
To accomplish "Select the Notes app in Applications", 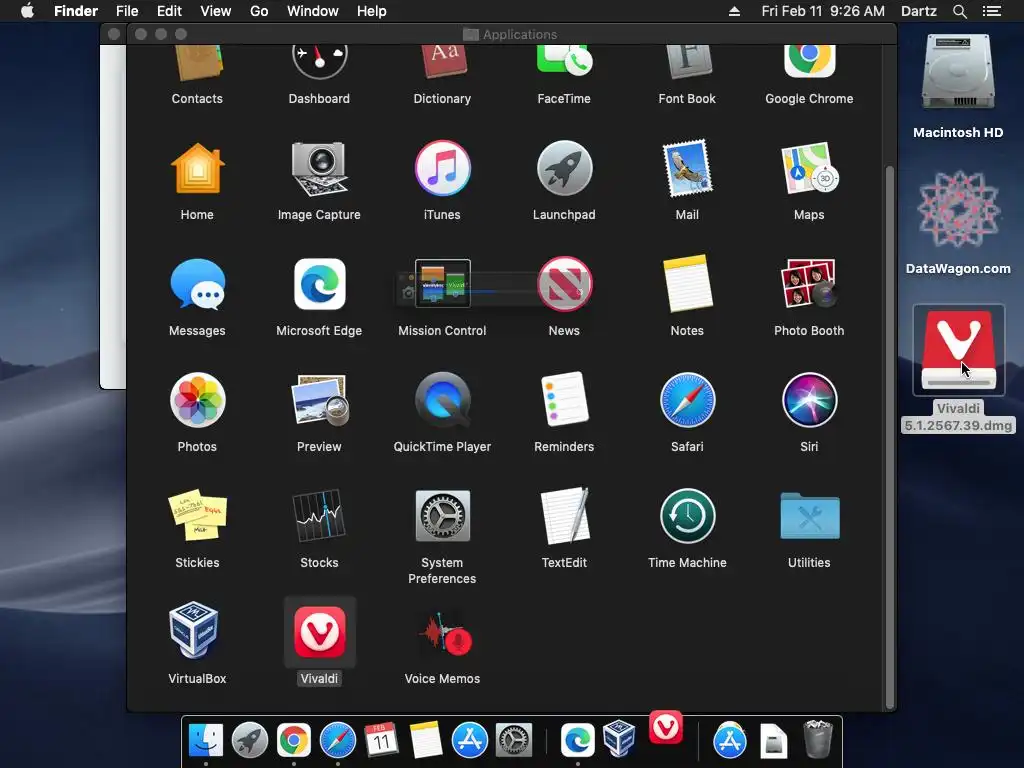I will click(687, 284).
